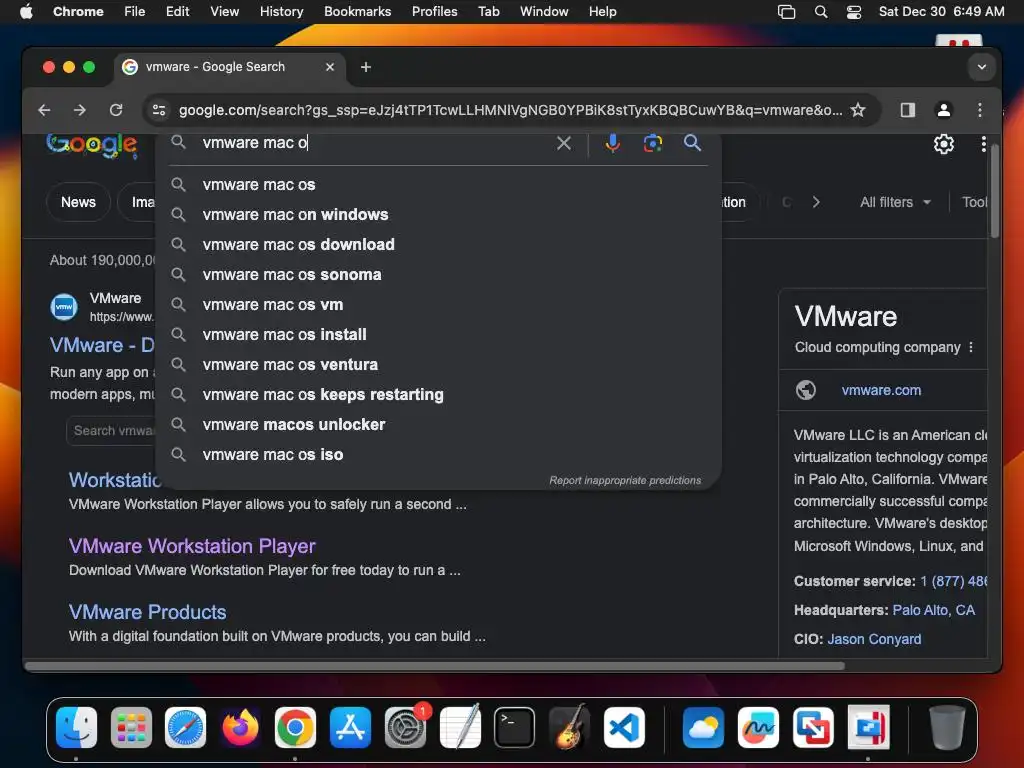1024x768 pixels.
Task: Open a new tab with plus button
Action: tap(366, 67)
